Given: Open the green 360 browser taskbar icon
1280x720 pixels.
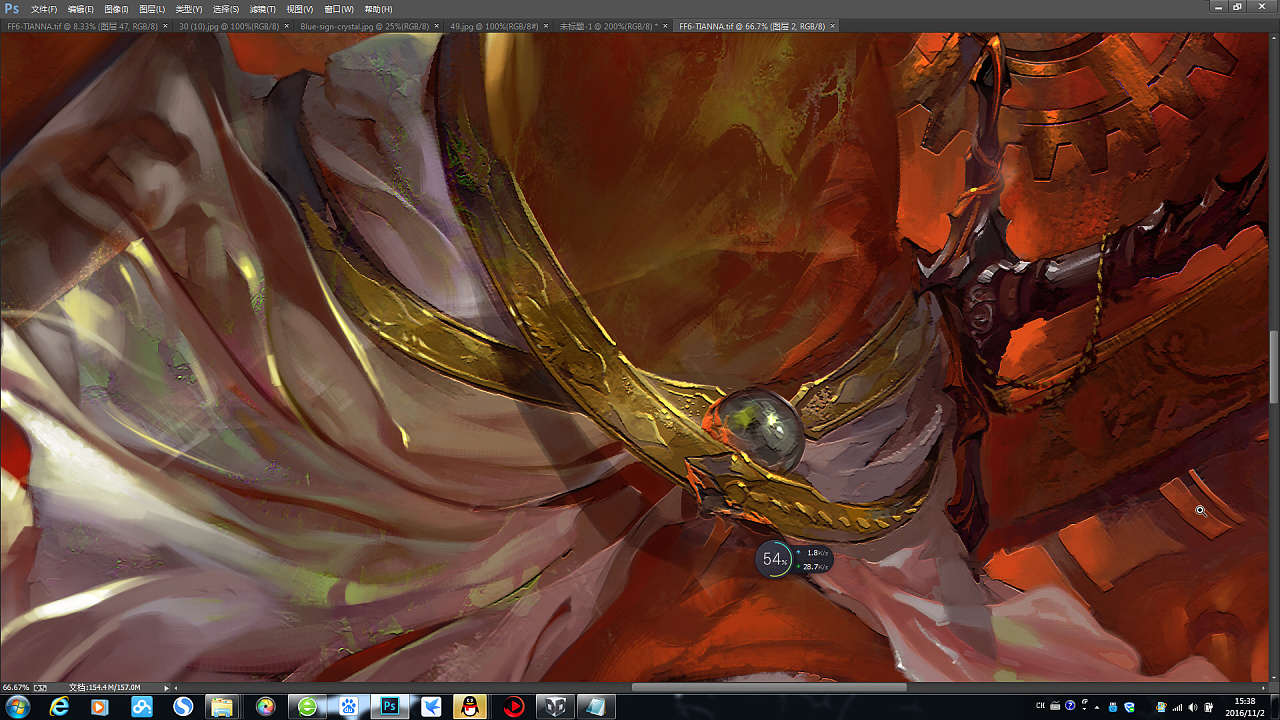Looking at the screenshot, I should click(x=307, y=707).
